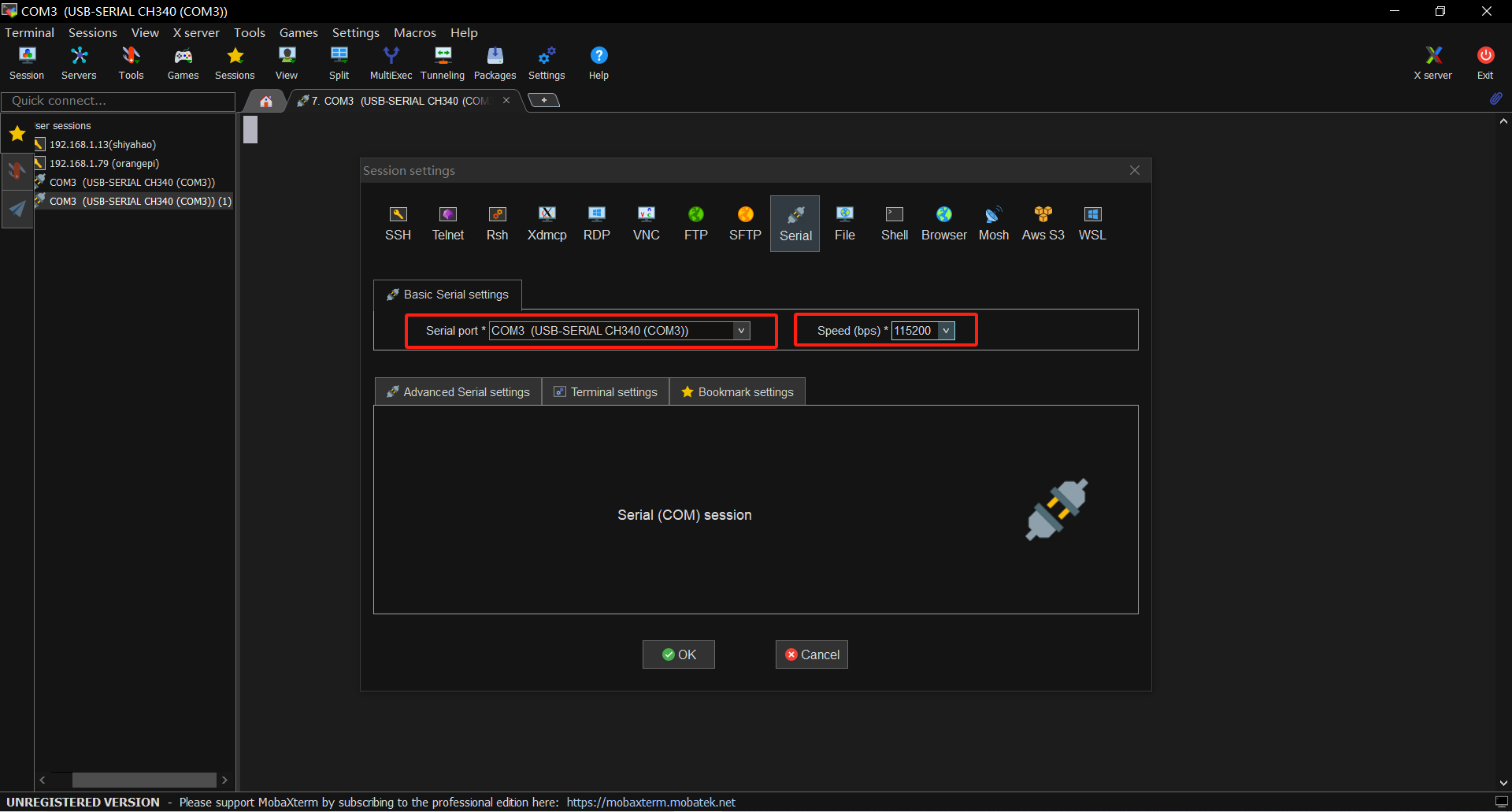Switch to Advanced Serial settings tab

tap(458, 392)
